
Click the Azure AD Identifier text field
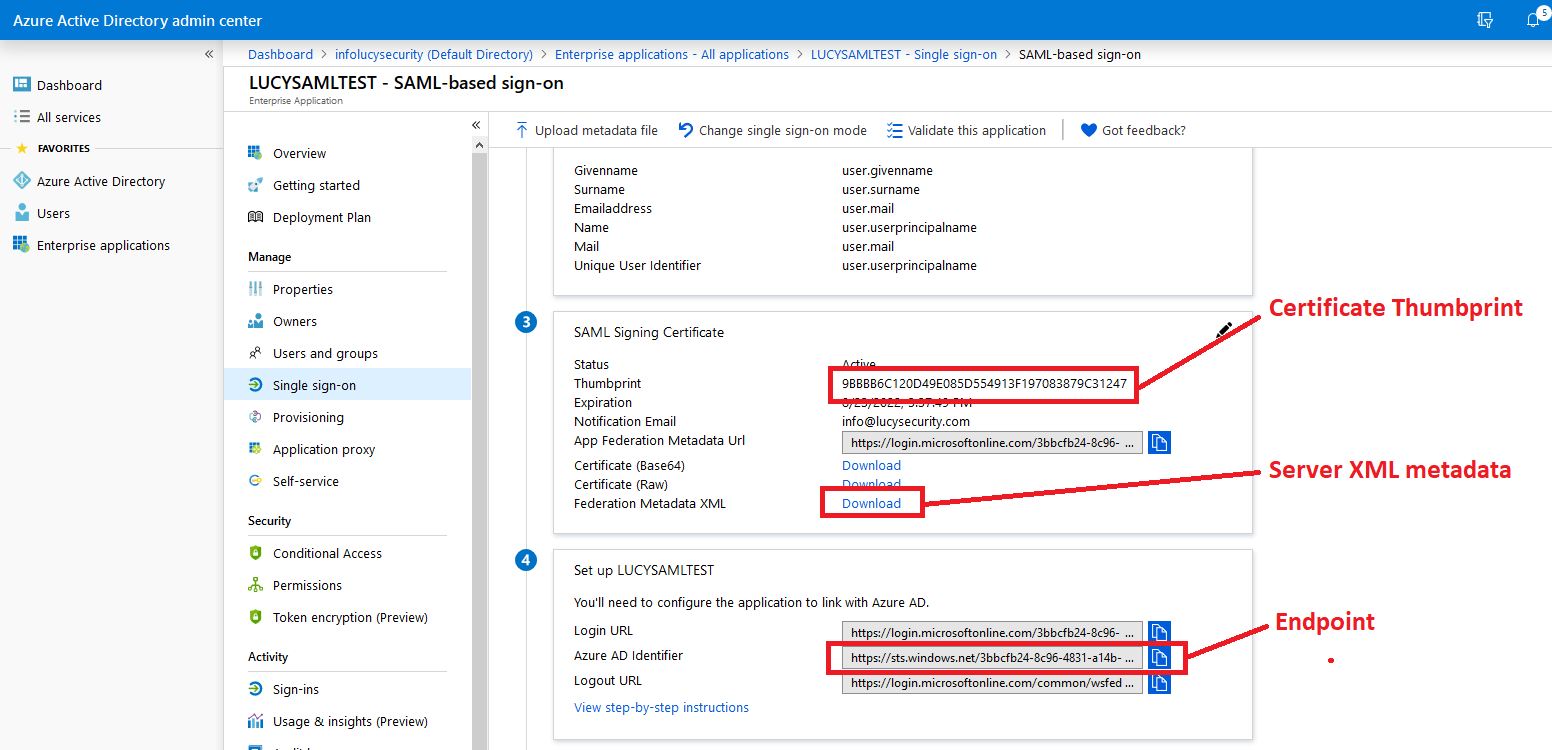tap(992, 657)
